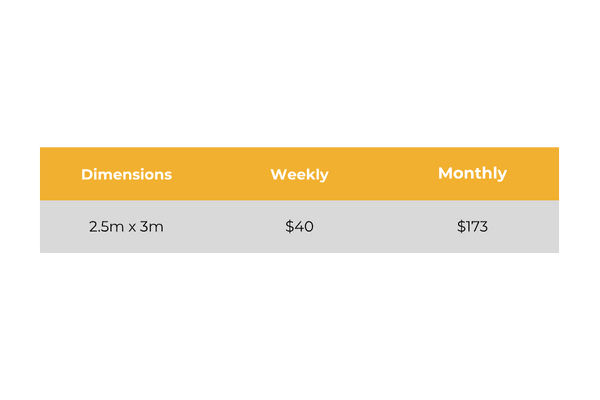The image size is (600, 400).
Task: Click the gray row area right of $173
Action: coord(523,227)
